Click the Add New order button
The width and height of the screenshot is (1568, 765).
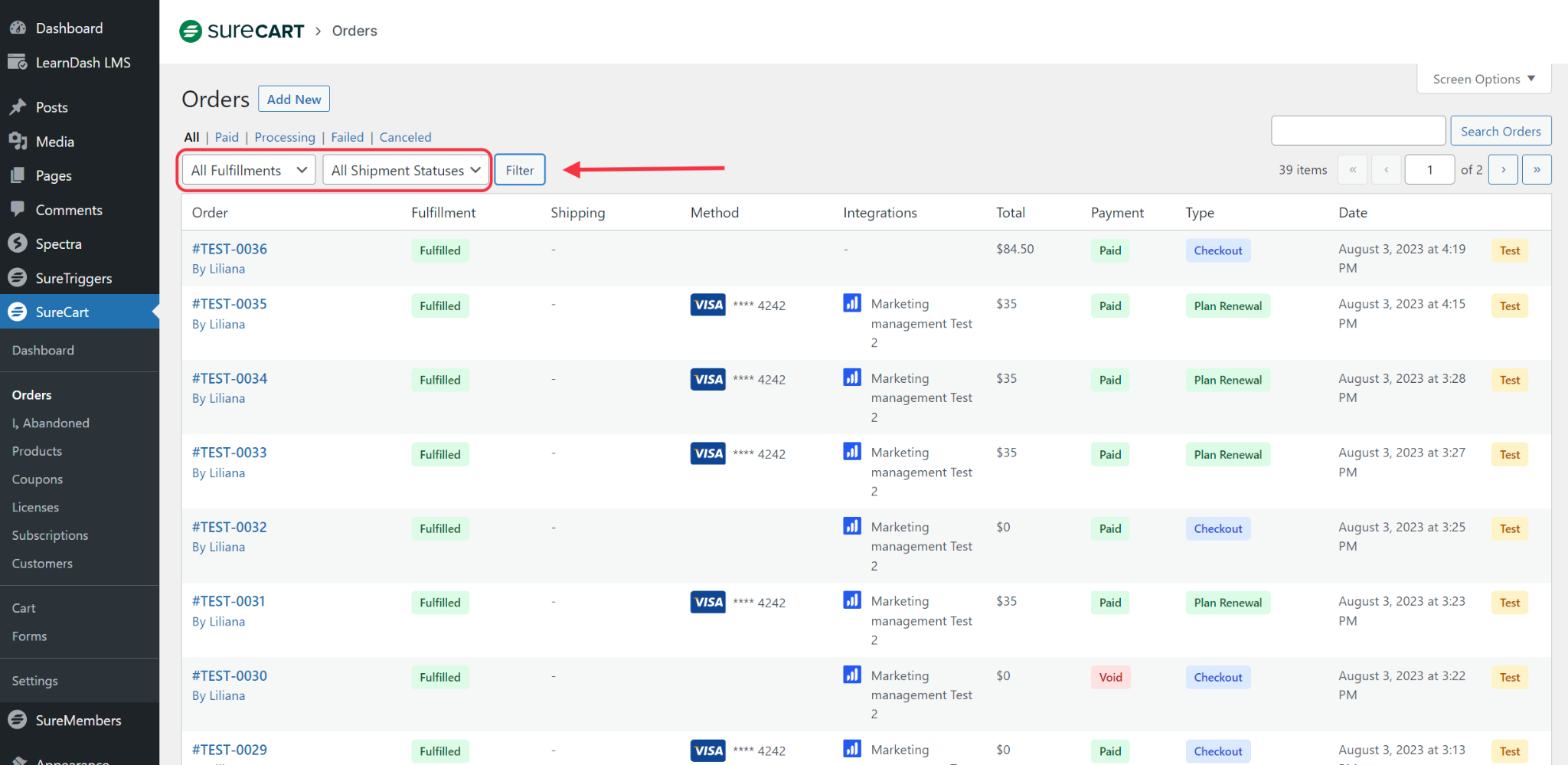pos(294,100)
